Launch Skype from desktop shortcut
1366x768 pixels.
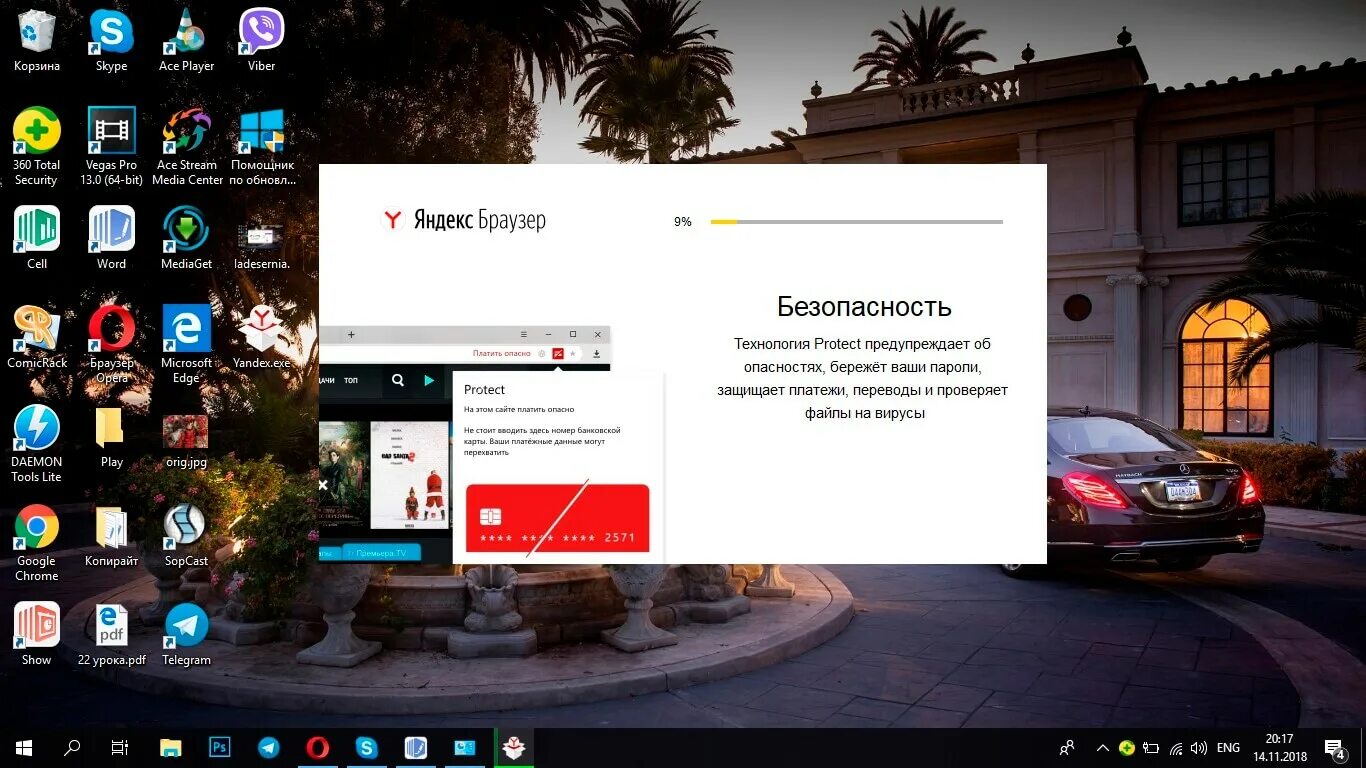click(111, 40)
